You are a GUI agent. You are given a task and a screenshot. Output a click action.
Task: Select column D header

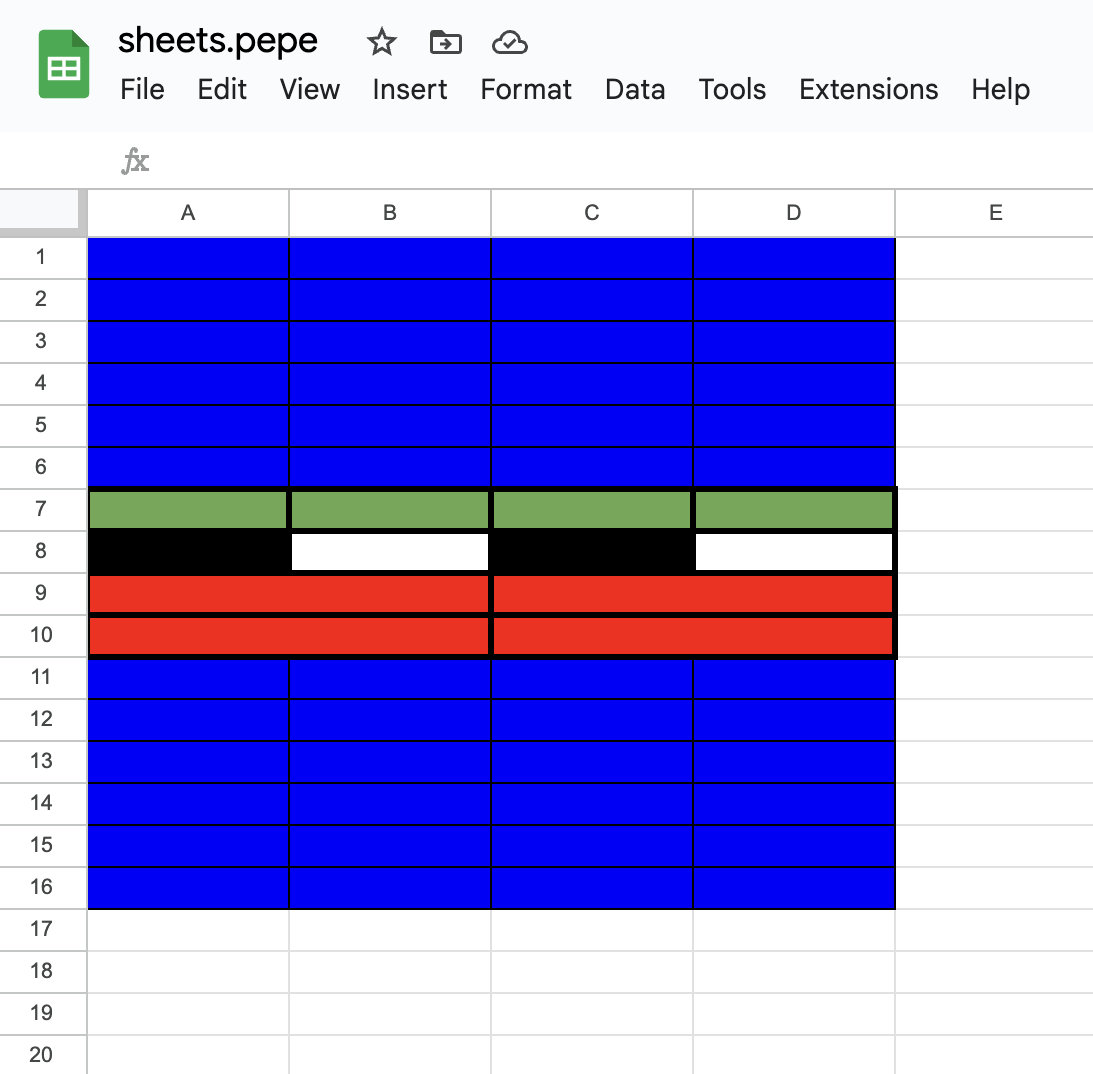coord(794,213)
